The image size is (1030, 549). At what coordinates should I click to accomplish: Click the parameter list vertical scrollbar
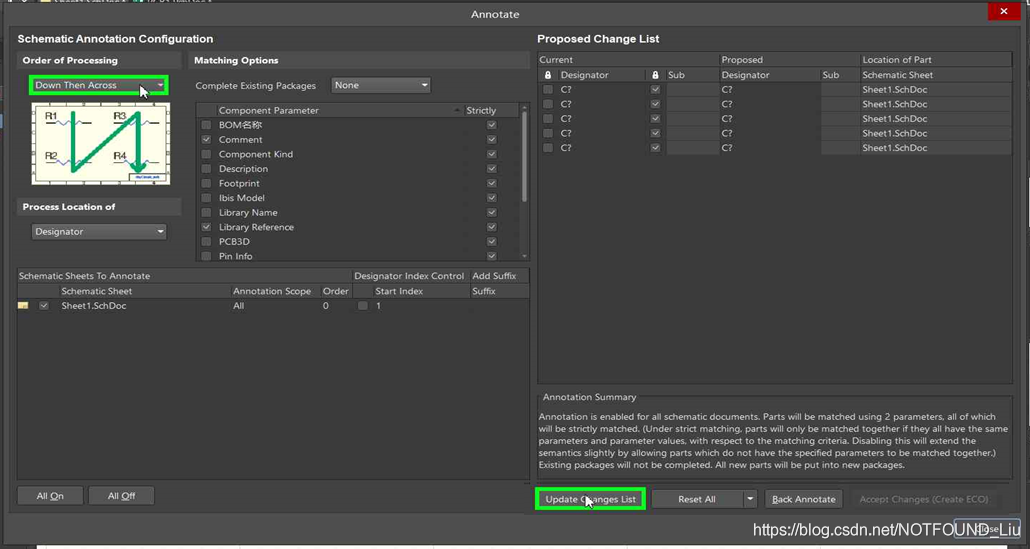[x=524, y=158]
